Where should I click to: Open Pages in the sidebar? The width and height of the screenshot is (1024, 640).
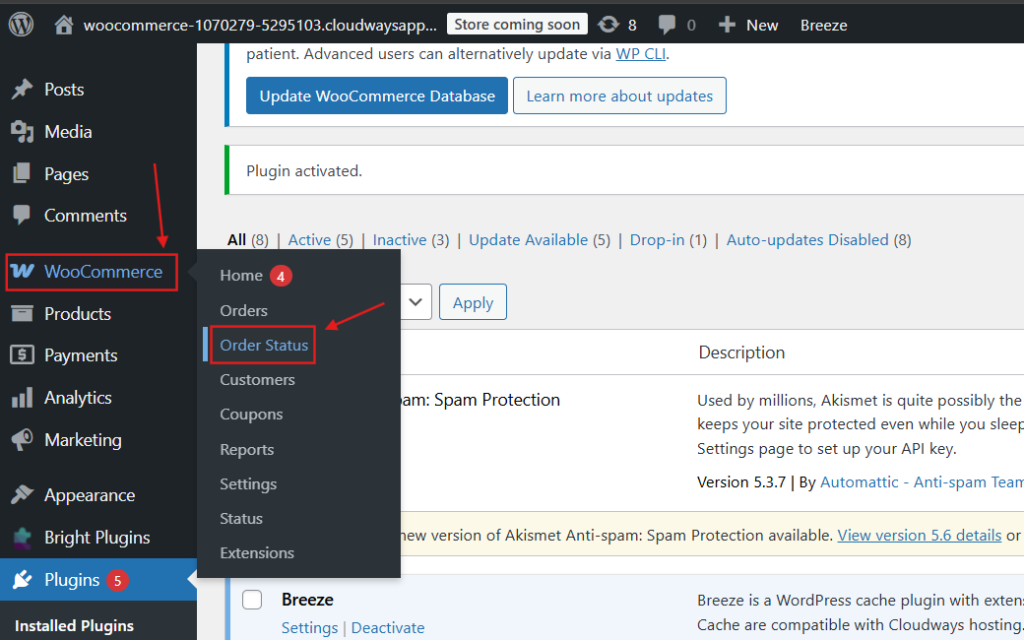click(x=66, y=174)
